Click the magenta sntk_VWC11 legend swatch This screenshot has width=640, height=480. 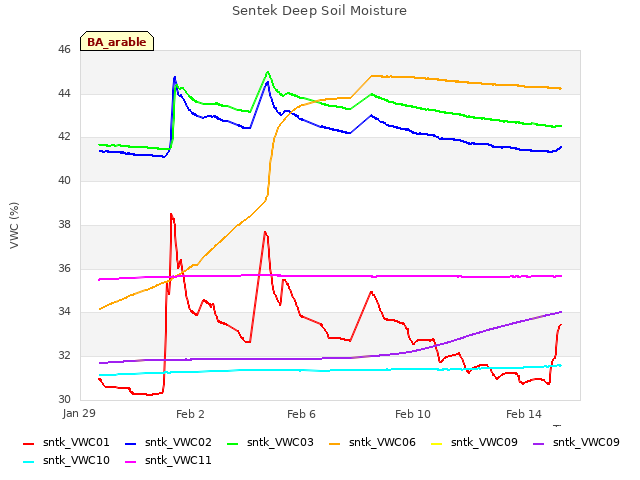pyautogui.click(x=131, y=462)
